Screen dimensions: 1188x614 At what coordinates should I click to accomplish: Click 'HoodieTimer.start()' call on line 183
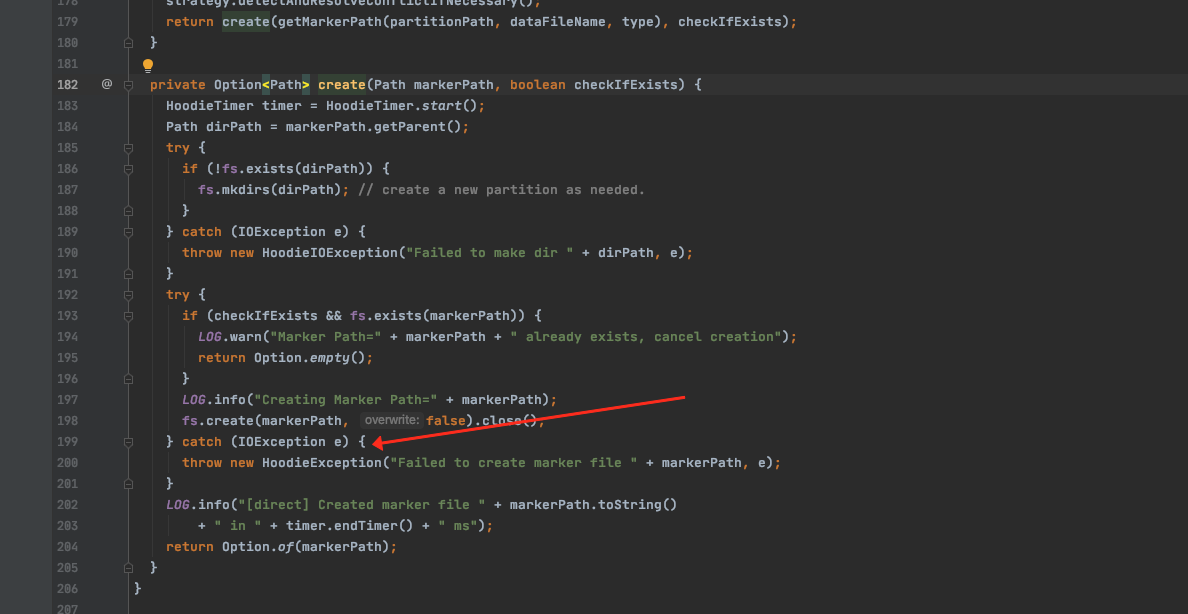click(402, 105)
